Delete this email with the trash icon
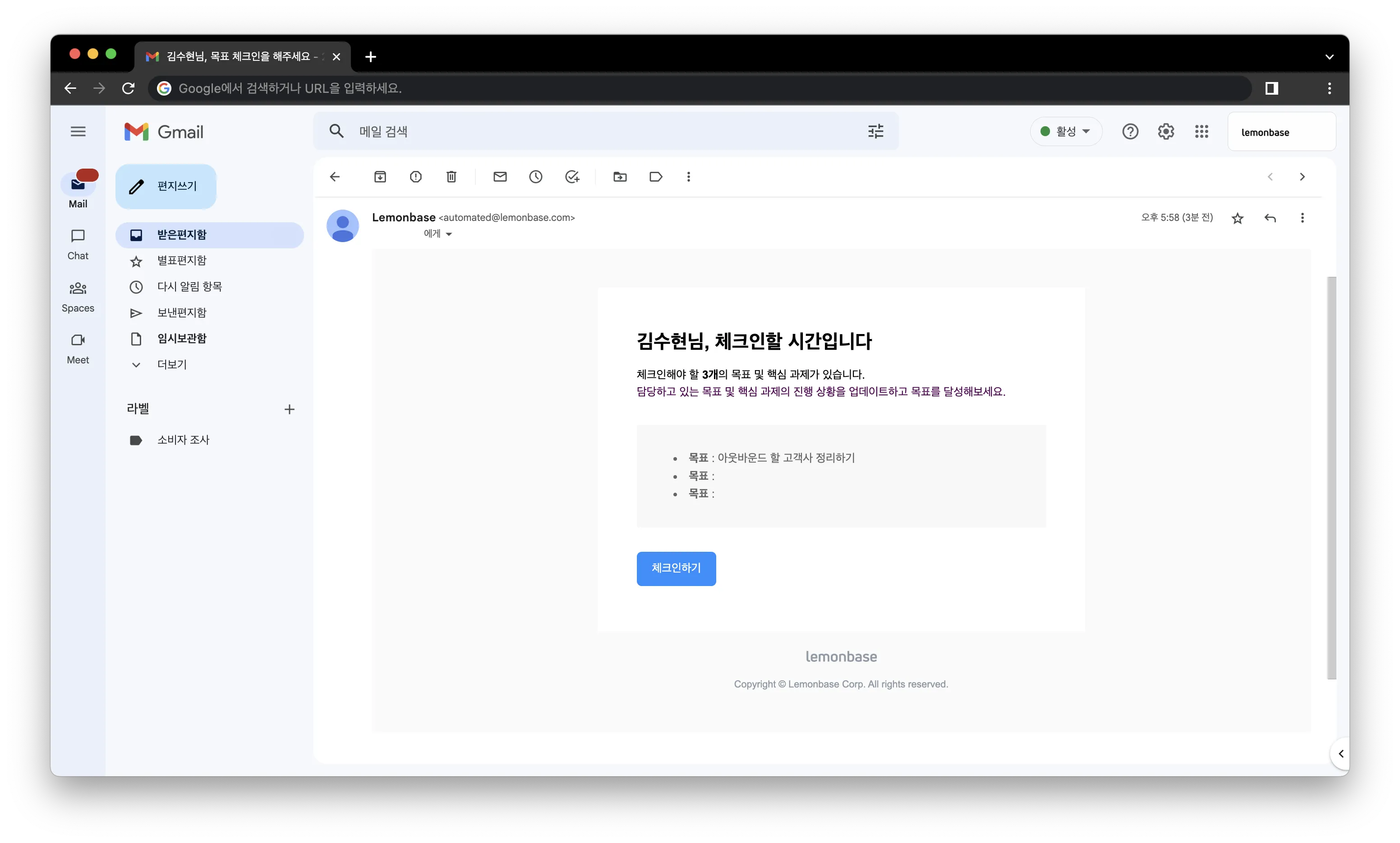1400x843 pixels. pos(451,177)
